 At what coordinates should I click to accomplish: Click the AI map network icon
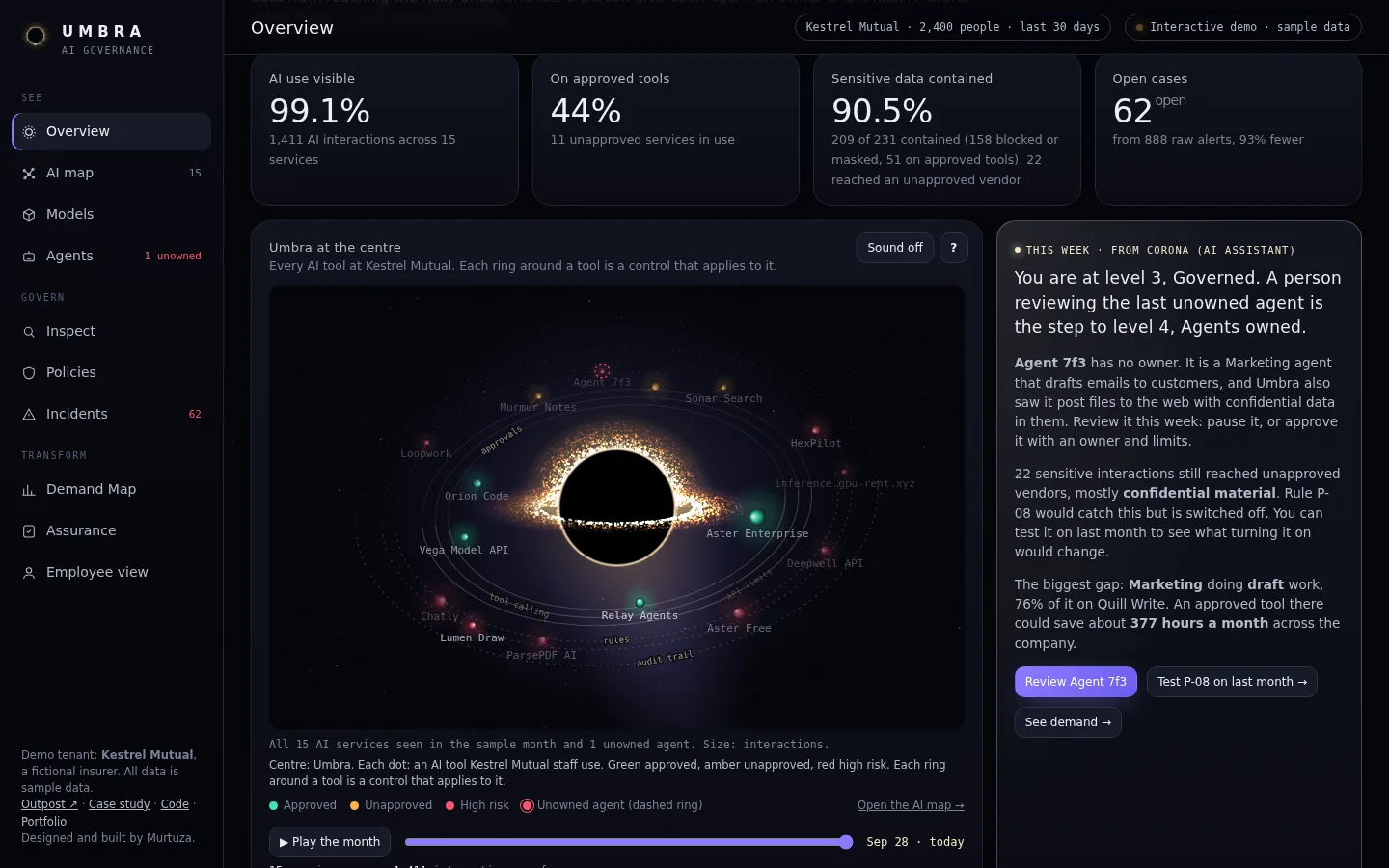click(x=29, y=174)
